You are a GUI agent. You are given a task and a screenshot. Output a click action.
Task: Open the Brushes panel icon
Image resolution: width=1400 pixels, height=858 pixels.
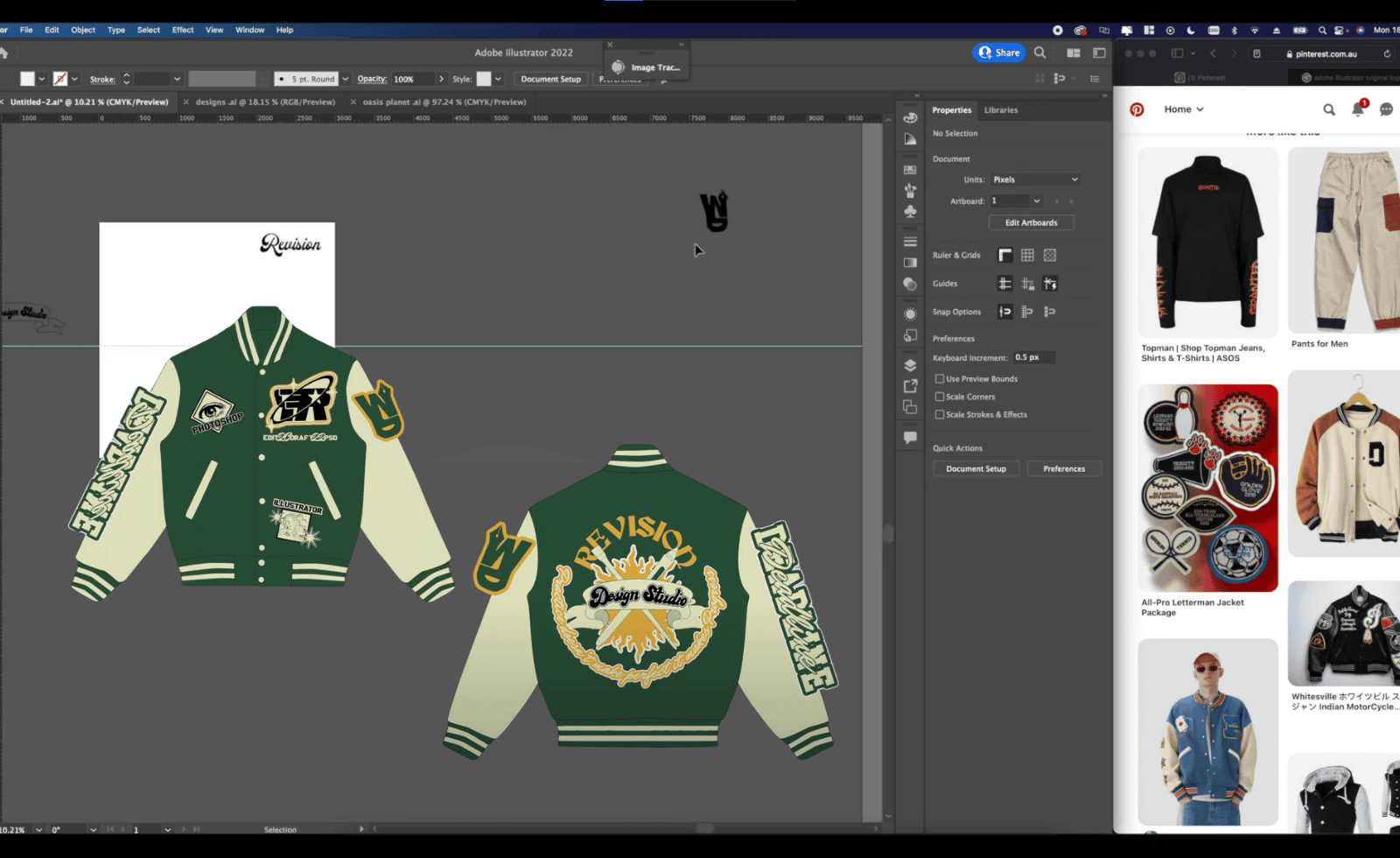(910, 190)
